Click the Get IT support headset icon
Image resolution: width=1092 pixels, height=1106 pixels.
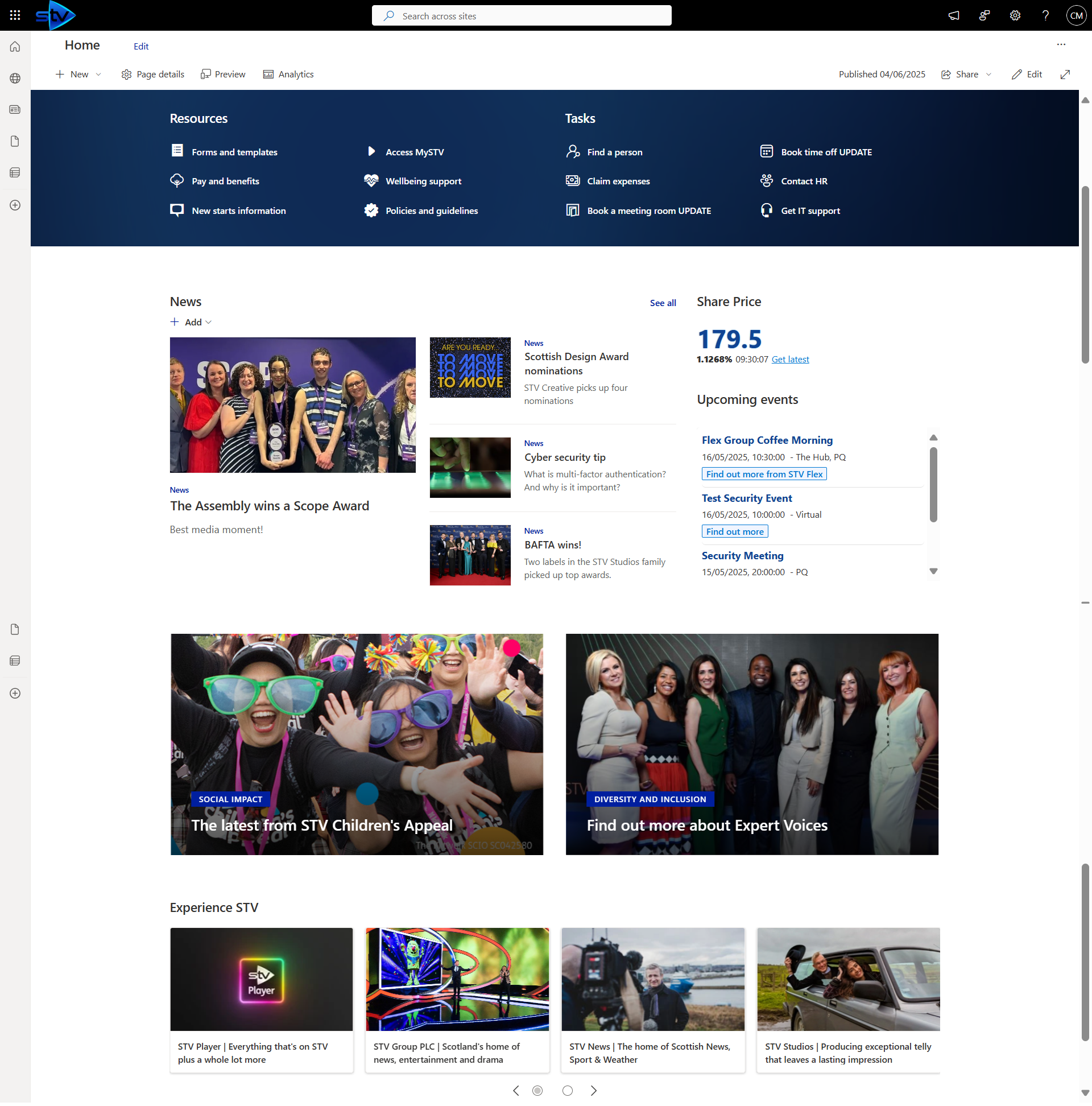tap(766, 211)
